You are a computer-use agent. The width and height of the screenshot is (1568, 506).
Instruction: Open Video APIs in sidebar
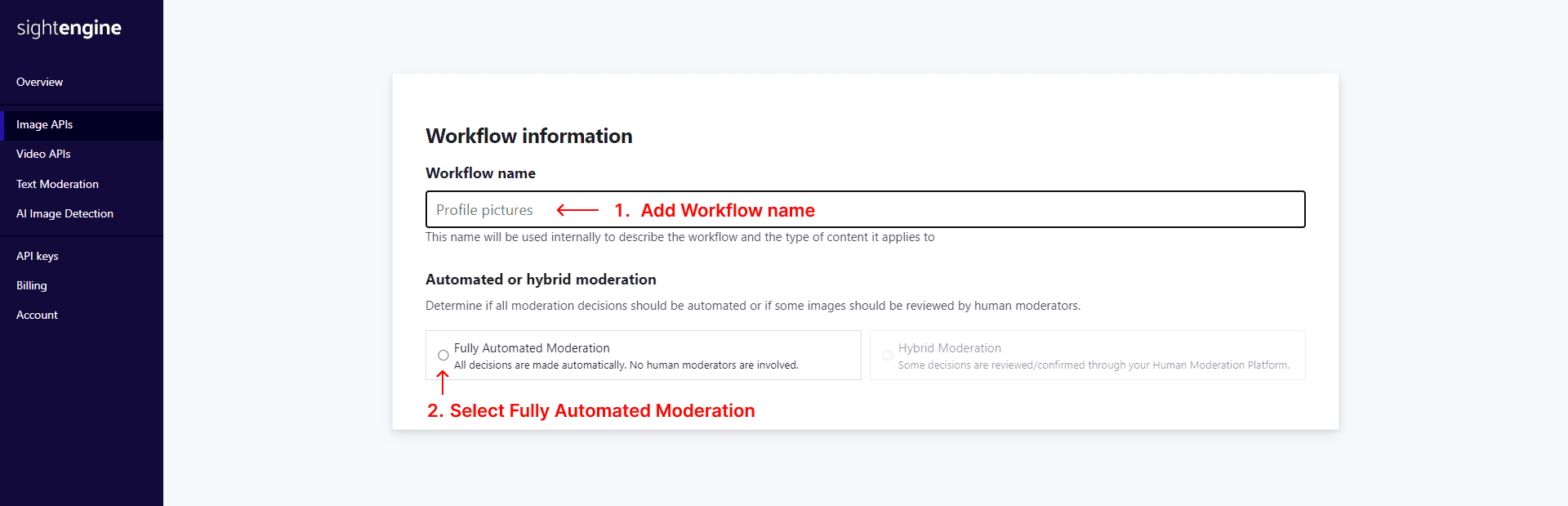click(x=43, y=154)
